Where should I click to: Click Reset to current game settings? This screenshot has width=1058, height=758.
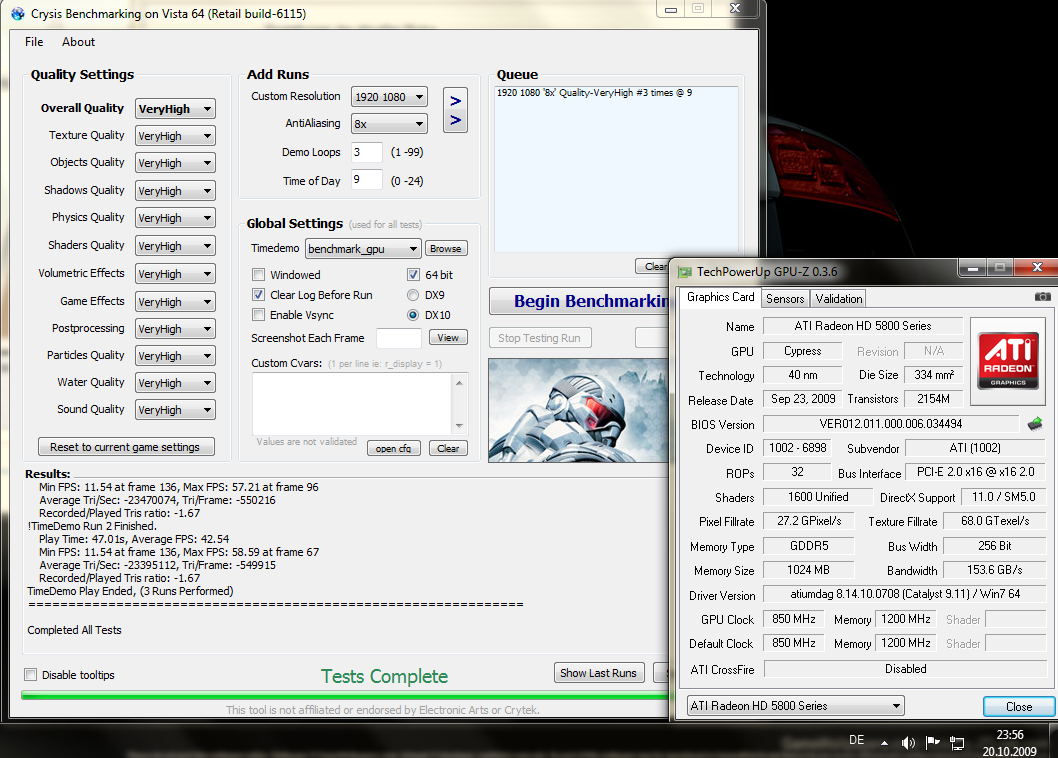(x=126, y=447)
